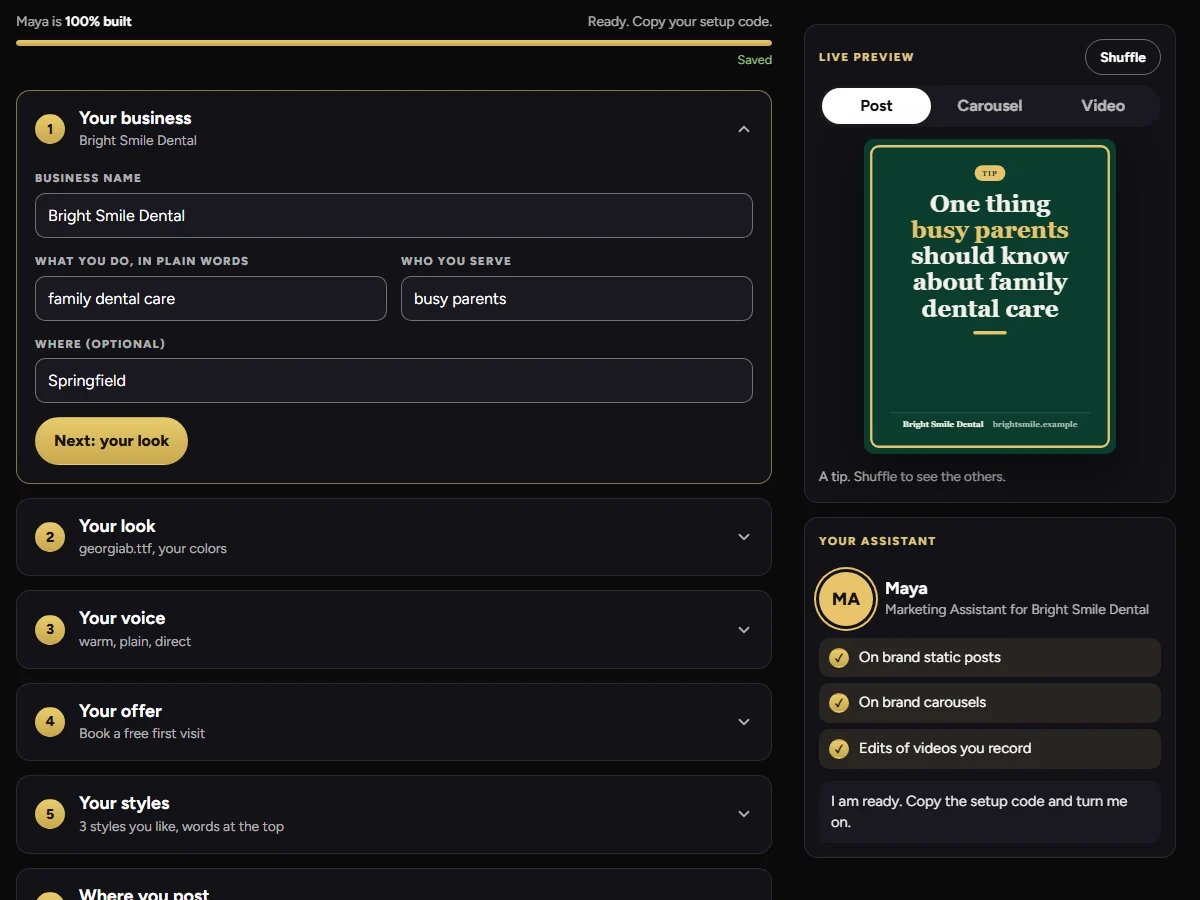Click the step 2 number badge

50,537
